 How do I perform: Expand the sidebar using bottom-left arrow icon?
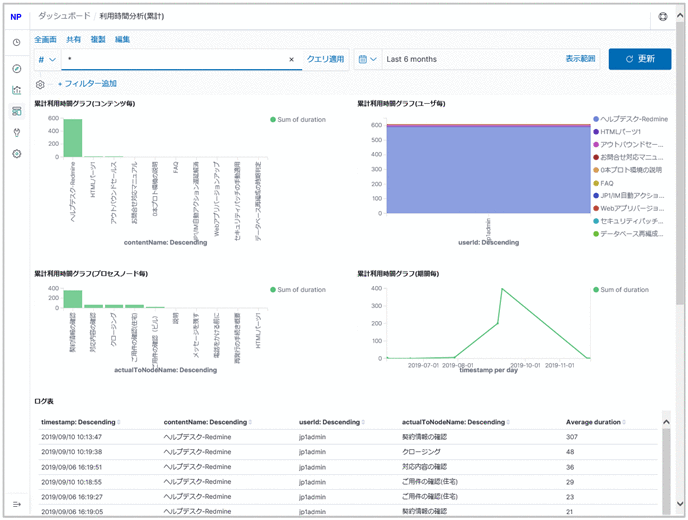click(16, 504)
